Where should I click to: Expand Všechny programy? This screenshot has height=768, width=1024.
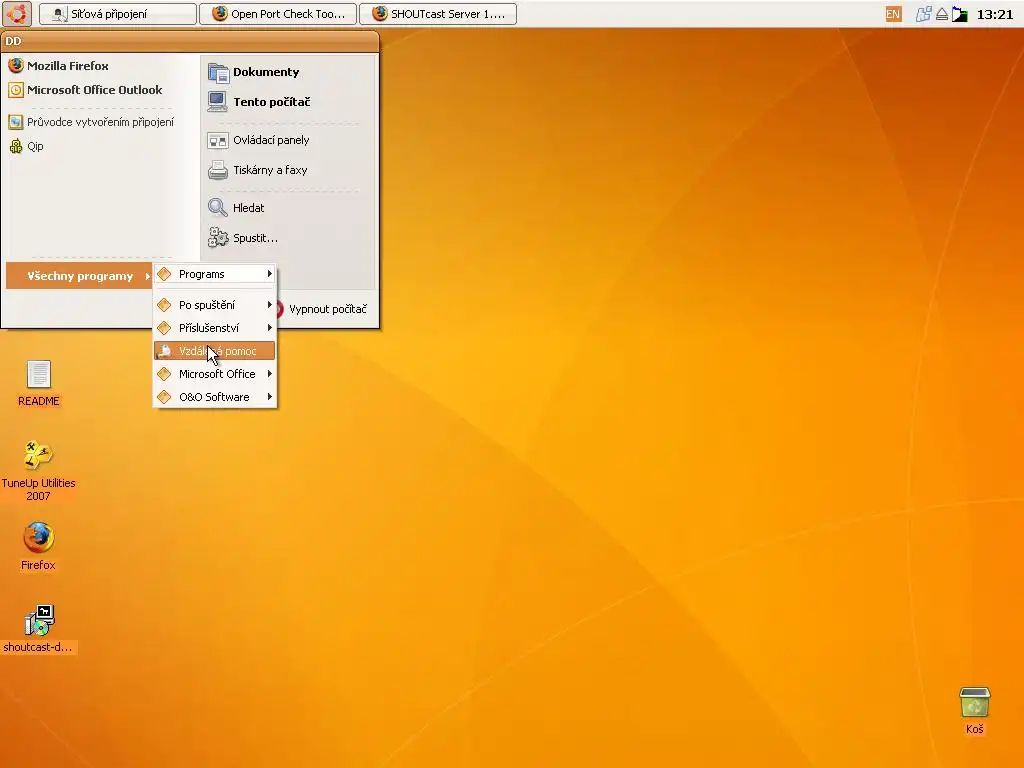pos(79,276)
